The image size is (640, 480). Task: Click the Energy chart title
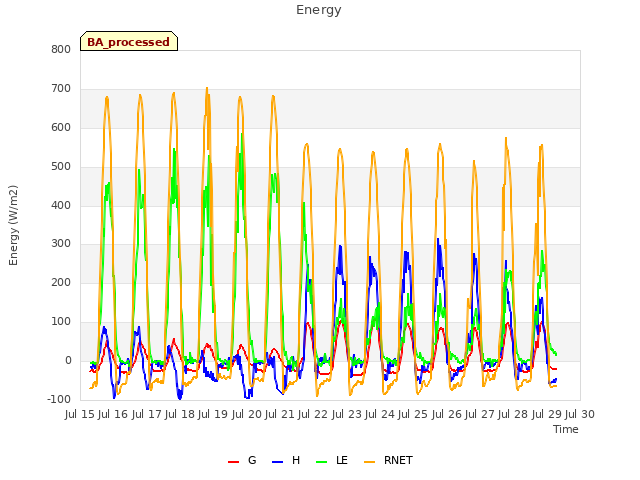(319, 10)
